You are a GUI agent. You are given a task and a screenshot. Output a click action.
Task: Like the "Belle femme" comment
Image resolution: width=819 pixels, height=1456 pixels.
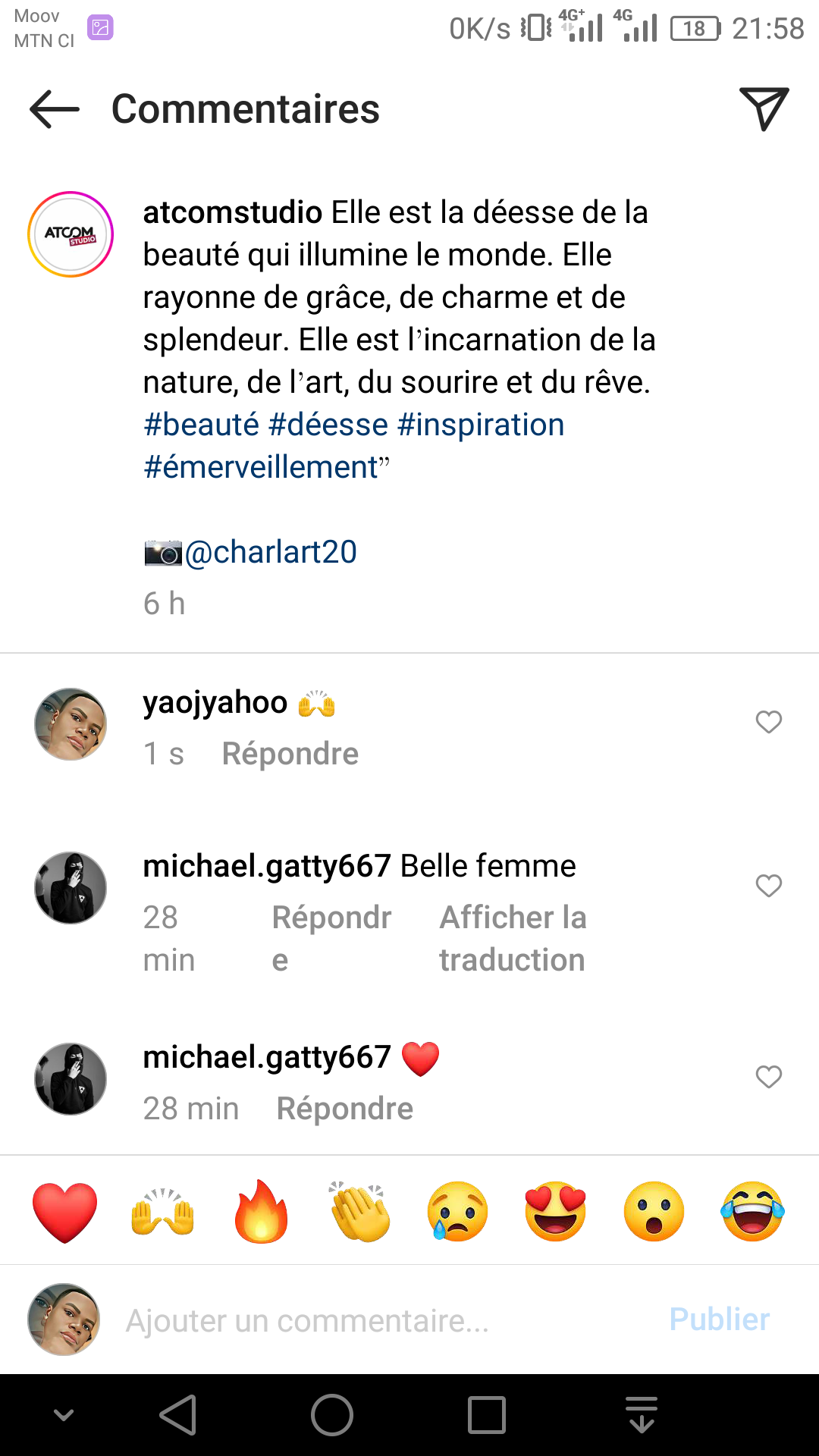pyautogui.click(x=768, y=886)
